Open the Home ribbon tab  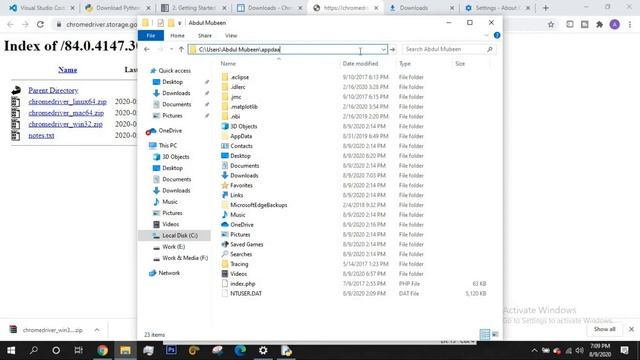click(x=177, y=36)
